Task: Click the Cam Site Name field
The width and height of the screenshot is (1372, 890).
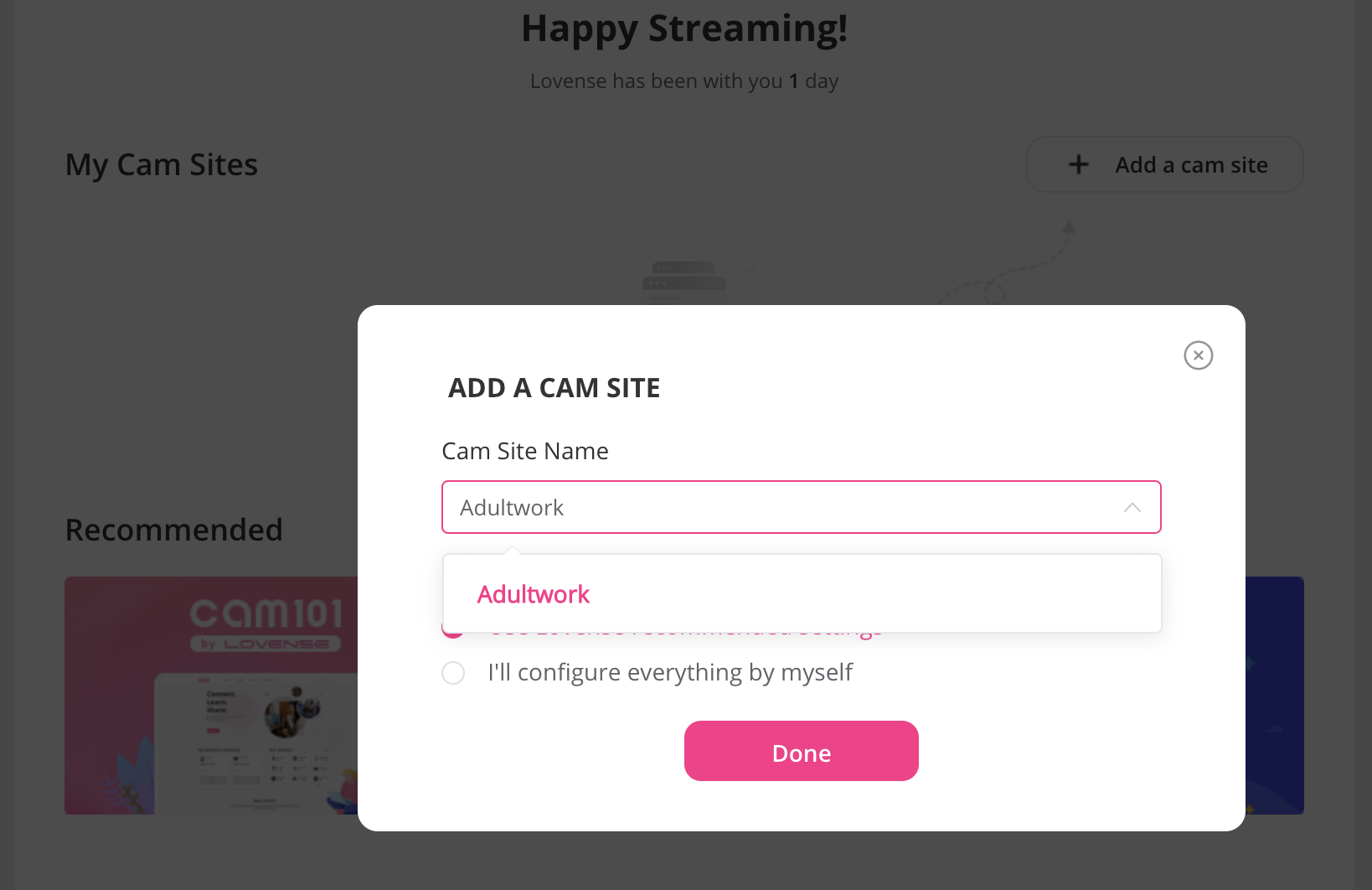Action: [802, 507]
